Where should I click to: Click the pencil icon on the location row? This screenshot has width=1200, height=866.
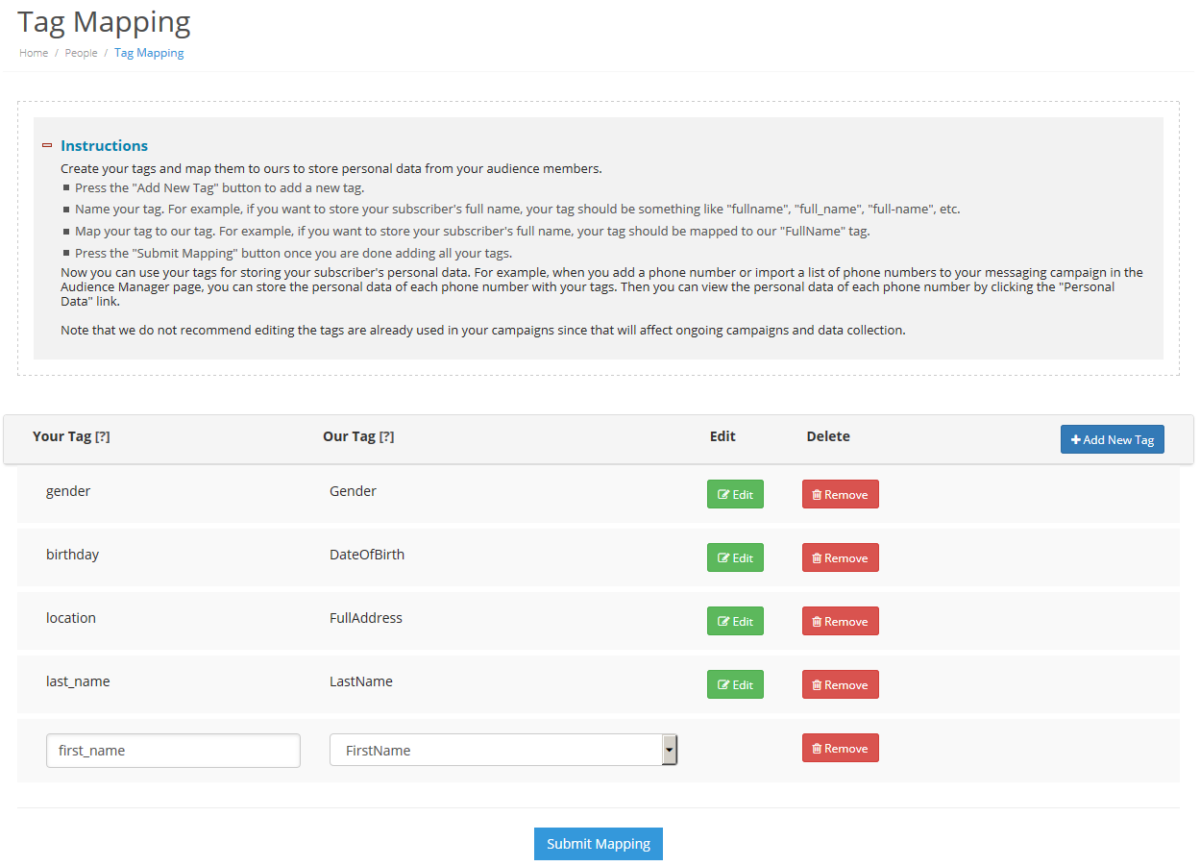(725, 620)
